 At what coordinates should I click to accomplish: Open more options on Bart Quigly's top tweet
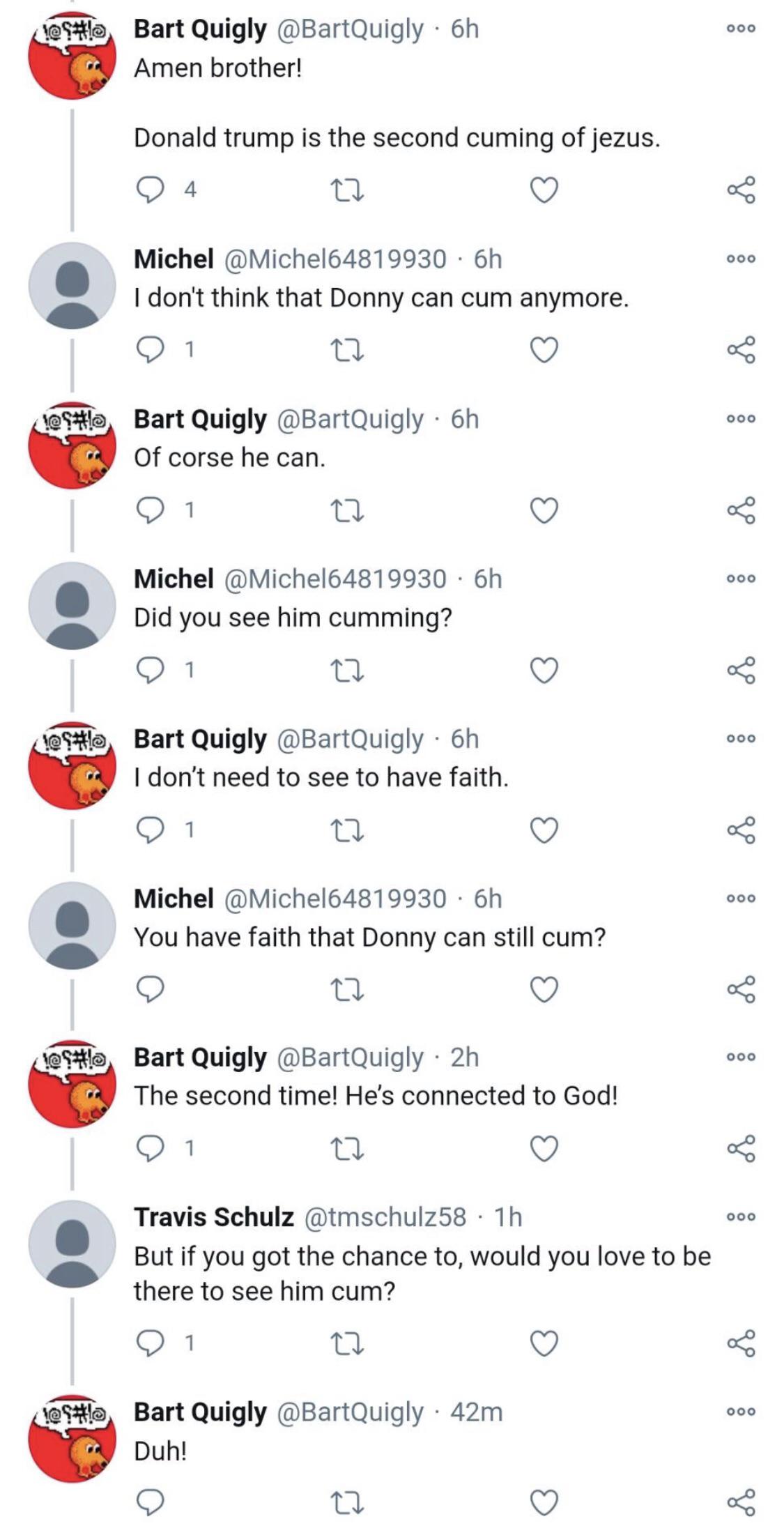tap(742, 28)
